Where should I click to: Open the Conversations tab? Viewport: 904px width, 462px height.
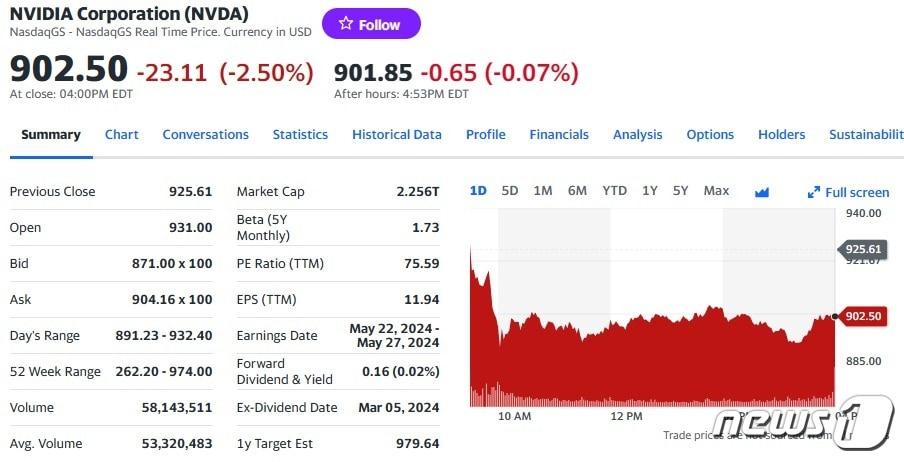(x=205, y=135)
